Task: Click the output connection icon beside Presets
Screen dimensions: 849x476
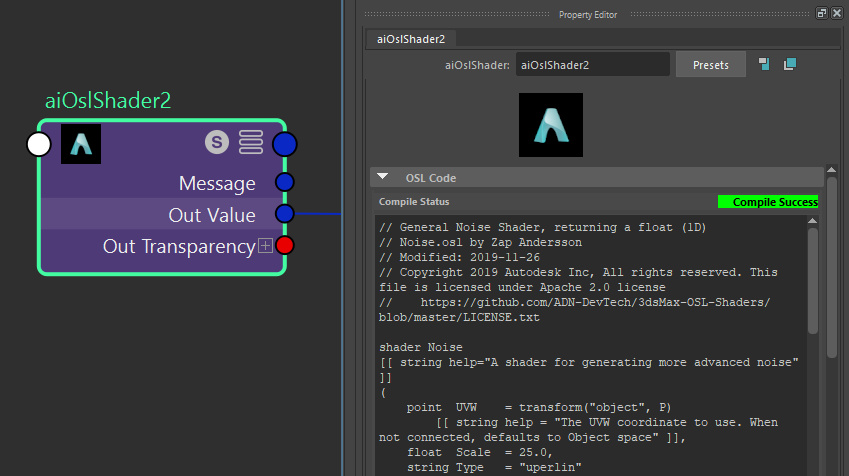Action: click(x=790, y=64)
